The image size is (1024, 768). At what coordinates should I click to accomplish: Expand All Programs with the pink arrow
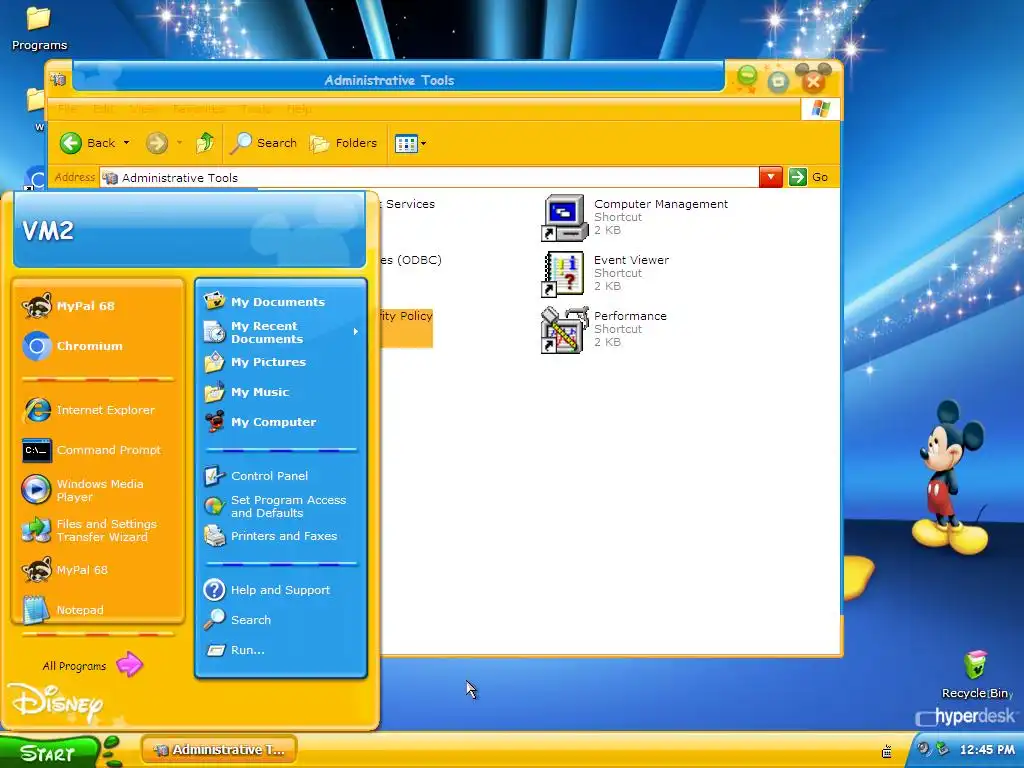[x=93, y=665]
